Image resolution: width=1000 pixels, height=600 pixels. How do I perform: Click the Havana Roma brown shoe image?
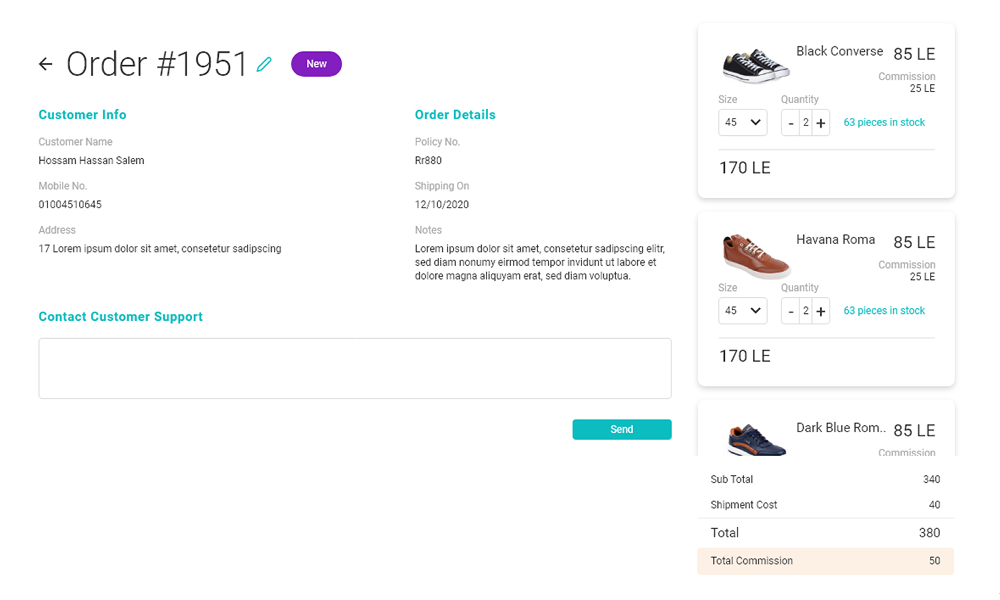[755, 254]
